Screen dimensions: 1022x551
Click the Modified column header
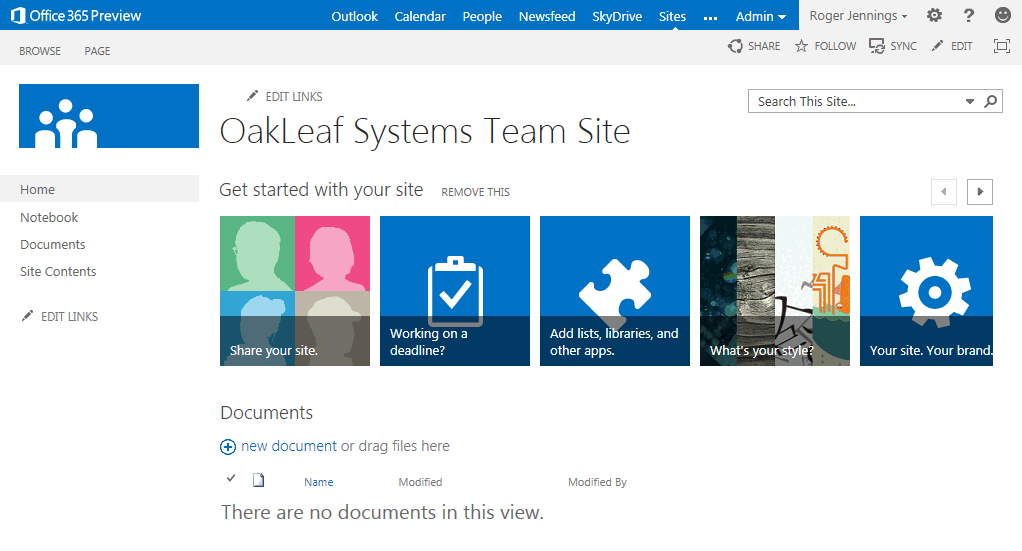pyautogui.click(x=420, y=482)
